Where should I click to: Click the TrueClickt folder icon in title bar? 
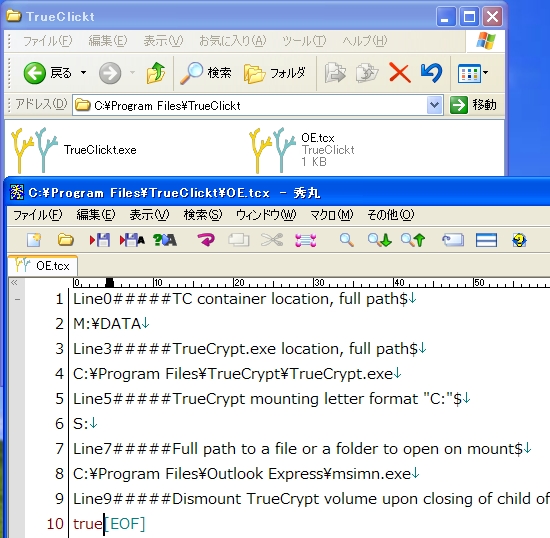coord(13,16)
